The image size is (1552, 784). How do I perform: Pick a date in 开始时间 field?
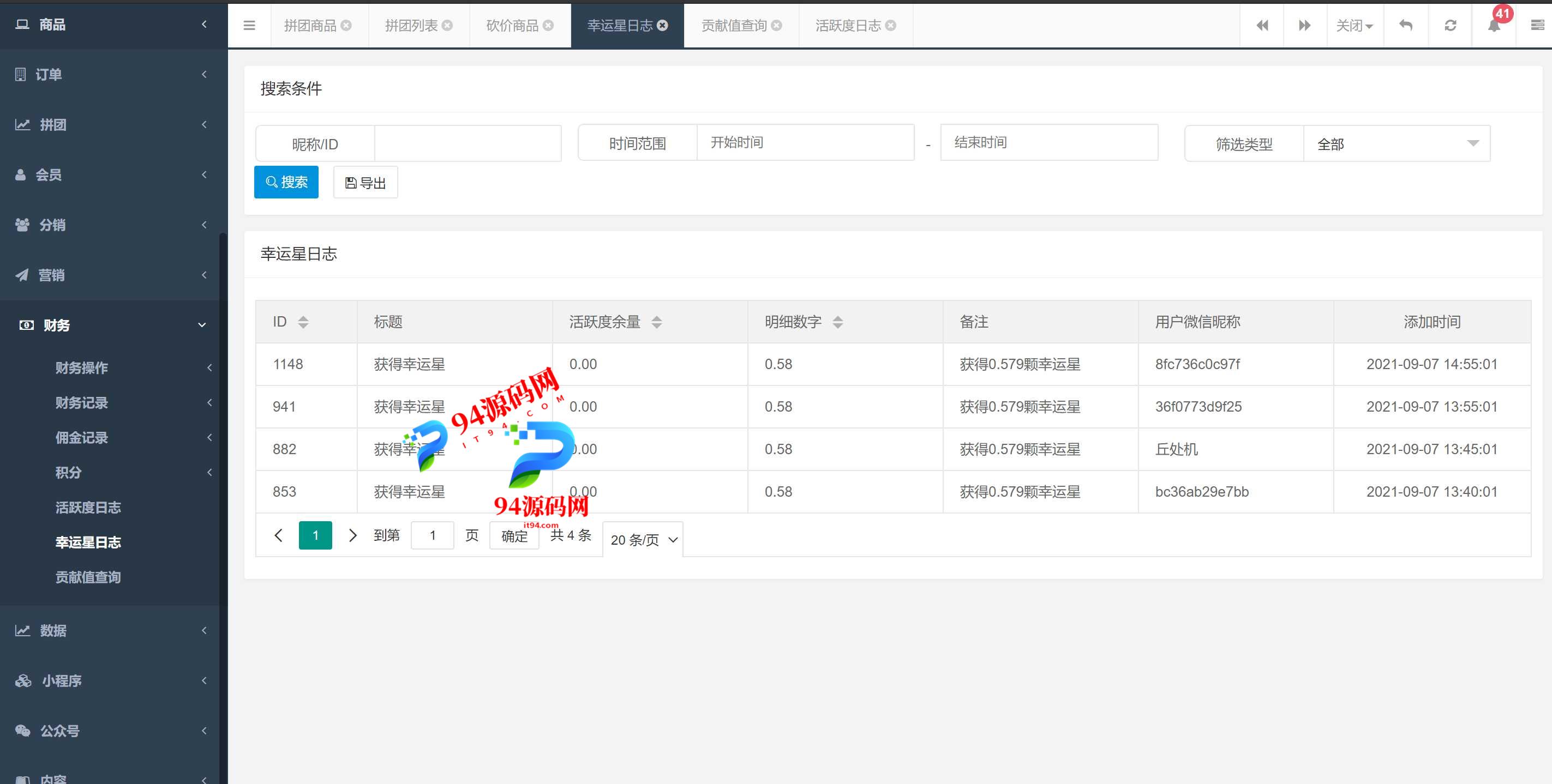tap(806, 143)
